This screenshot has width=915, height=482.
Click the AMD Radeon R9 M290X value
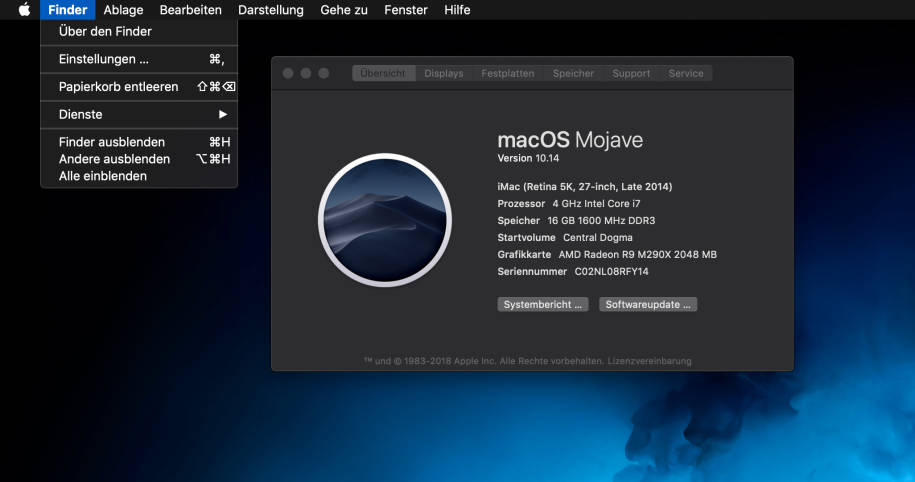[637, 254]
